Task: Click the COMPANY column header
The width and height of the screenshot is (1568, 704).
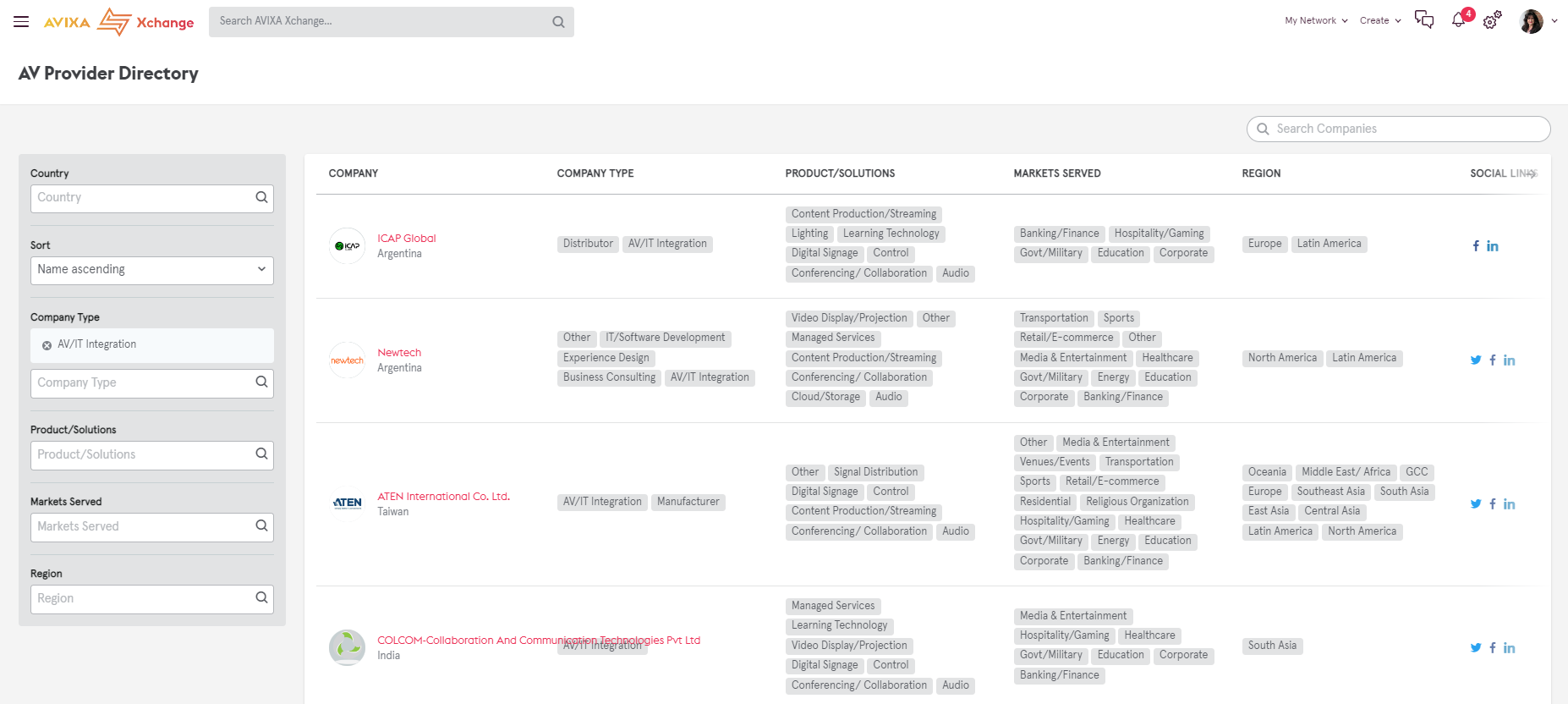Action: point(354,173)
